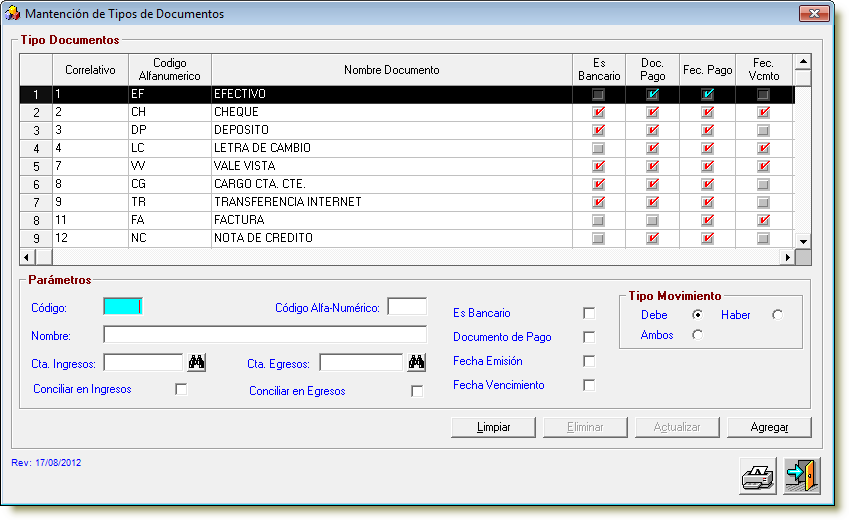Image resolution: width=849 pixels, height=520 pixels.
Task: Click the Correlativo column header
Action: 90,70
